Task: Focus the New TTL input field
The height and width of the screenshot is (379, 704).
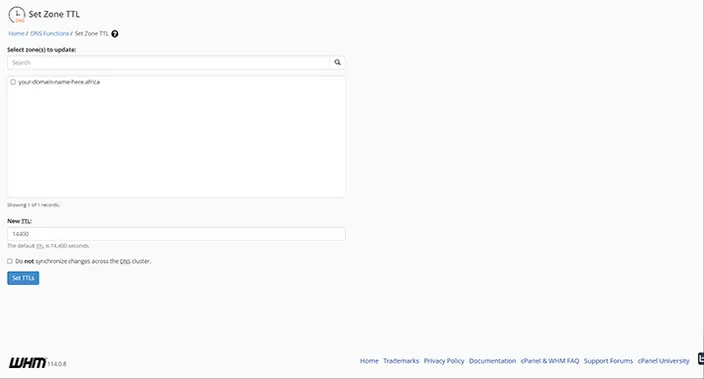Action: [176, 234]
